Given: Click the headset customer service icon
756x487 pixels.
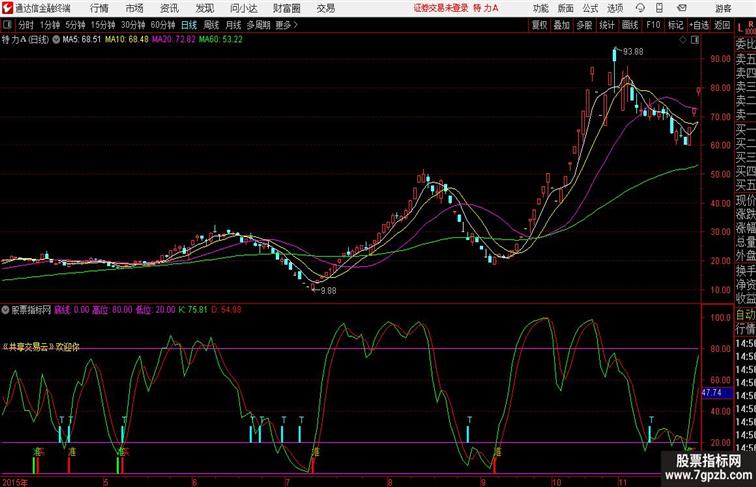Looking at the screenshot, I should (x=640, y=8).
